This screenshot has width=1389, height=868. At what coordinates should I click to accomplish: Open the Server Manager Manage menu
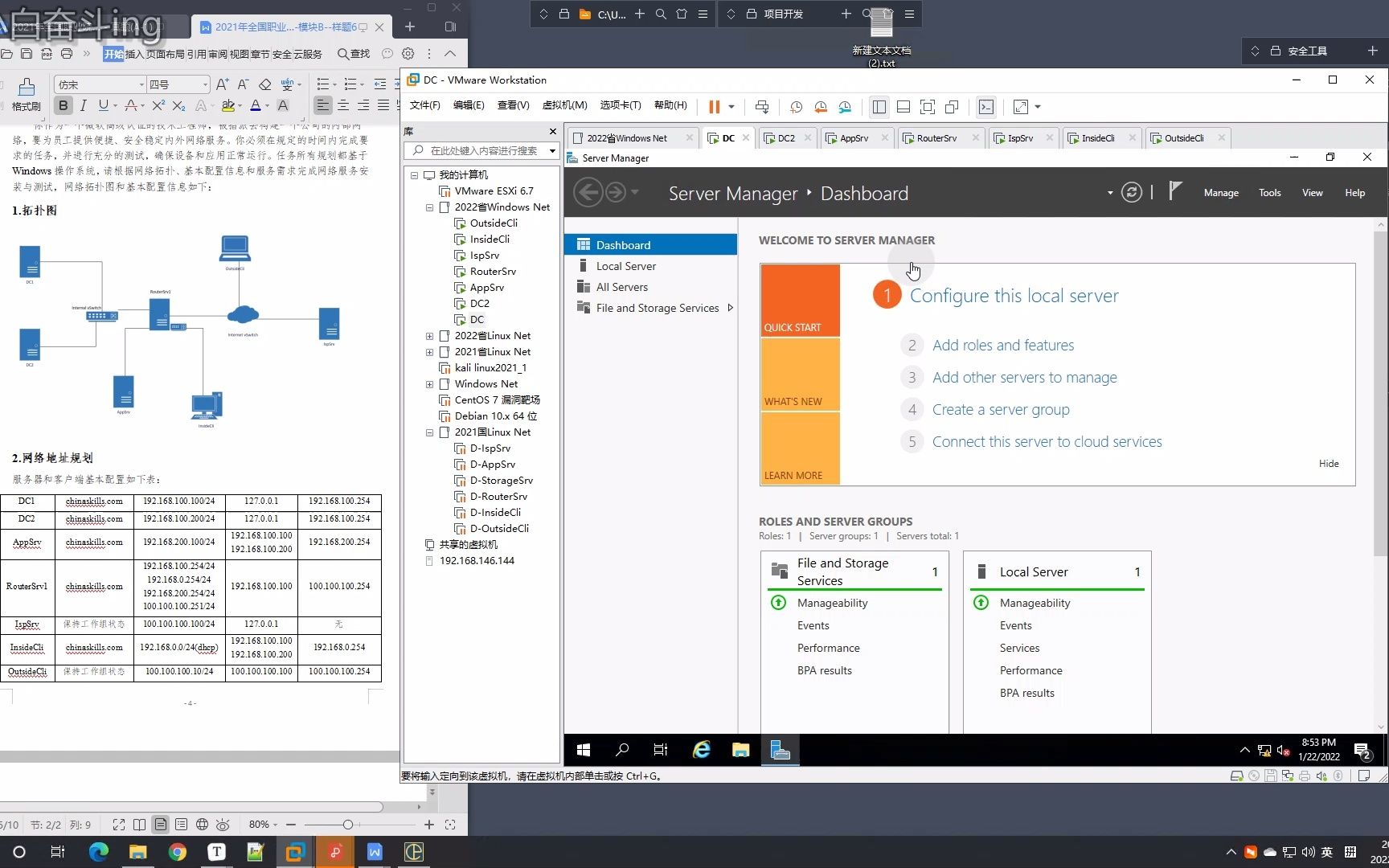click(x=1221, y=193)
